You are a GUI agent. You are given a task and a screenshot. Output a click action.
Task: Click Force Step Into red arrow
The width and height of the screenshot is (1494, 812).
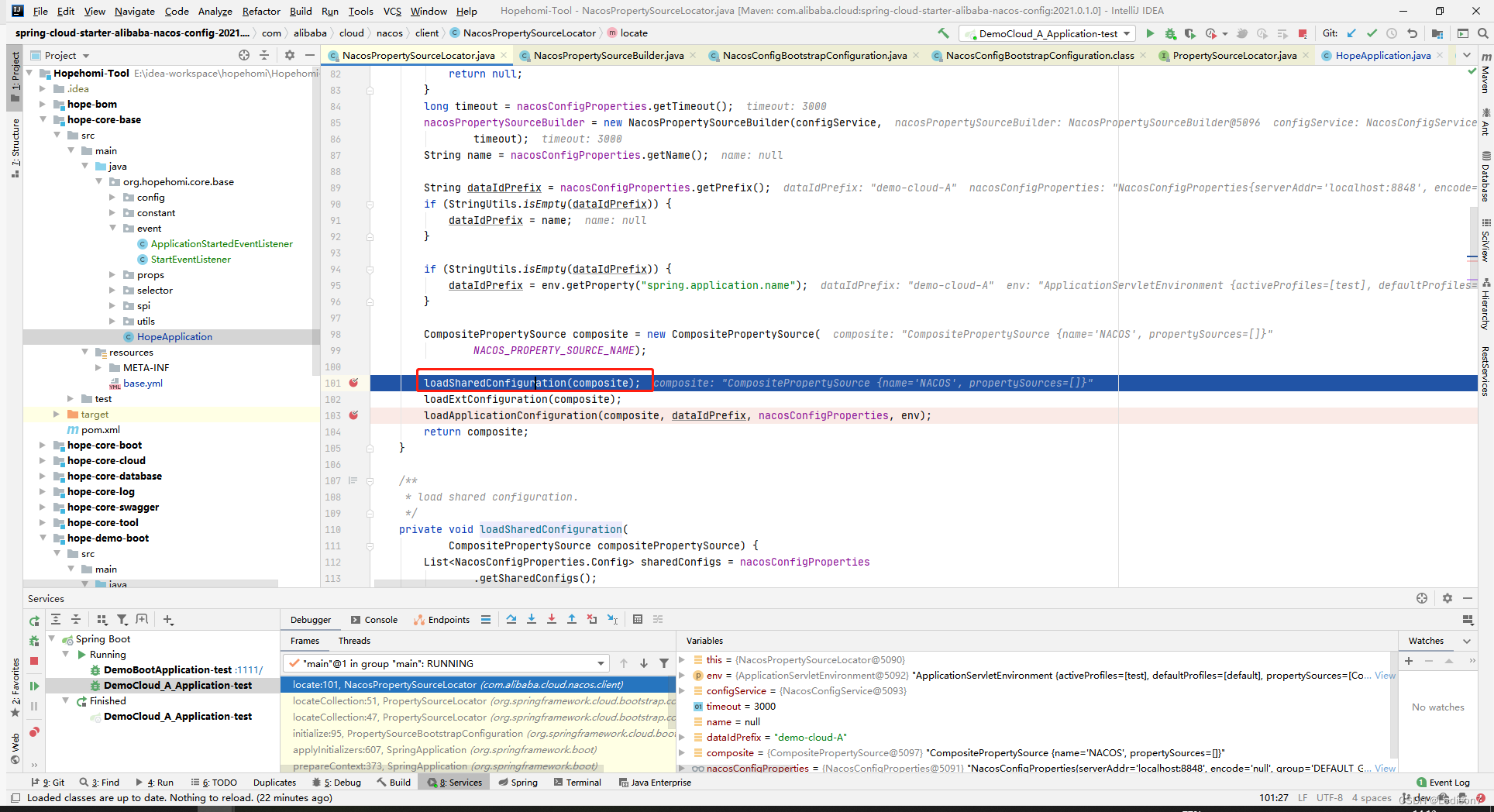pyautogui.click(x=552, y=619)
